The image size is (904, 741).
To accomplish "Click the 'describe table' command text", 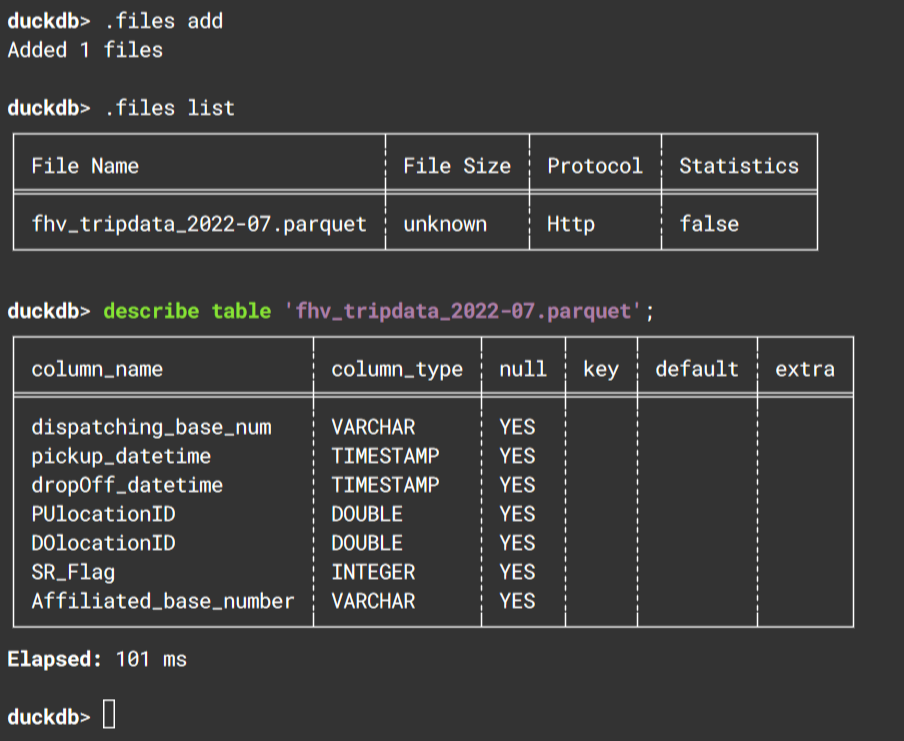I will [x=187, y=311].
